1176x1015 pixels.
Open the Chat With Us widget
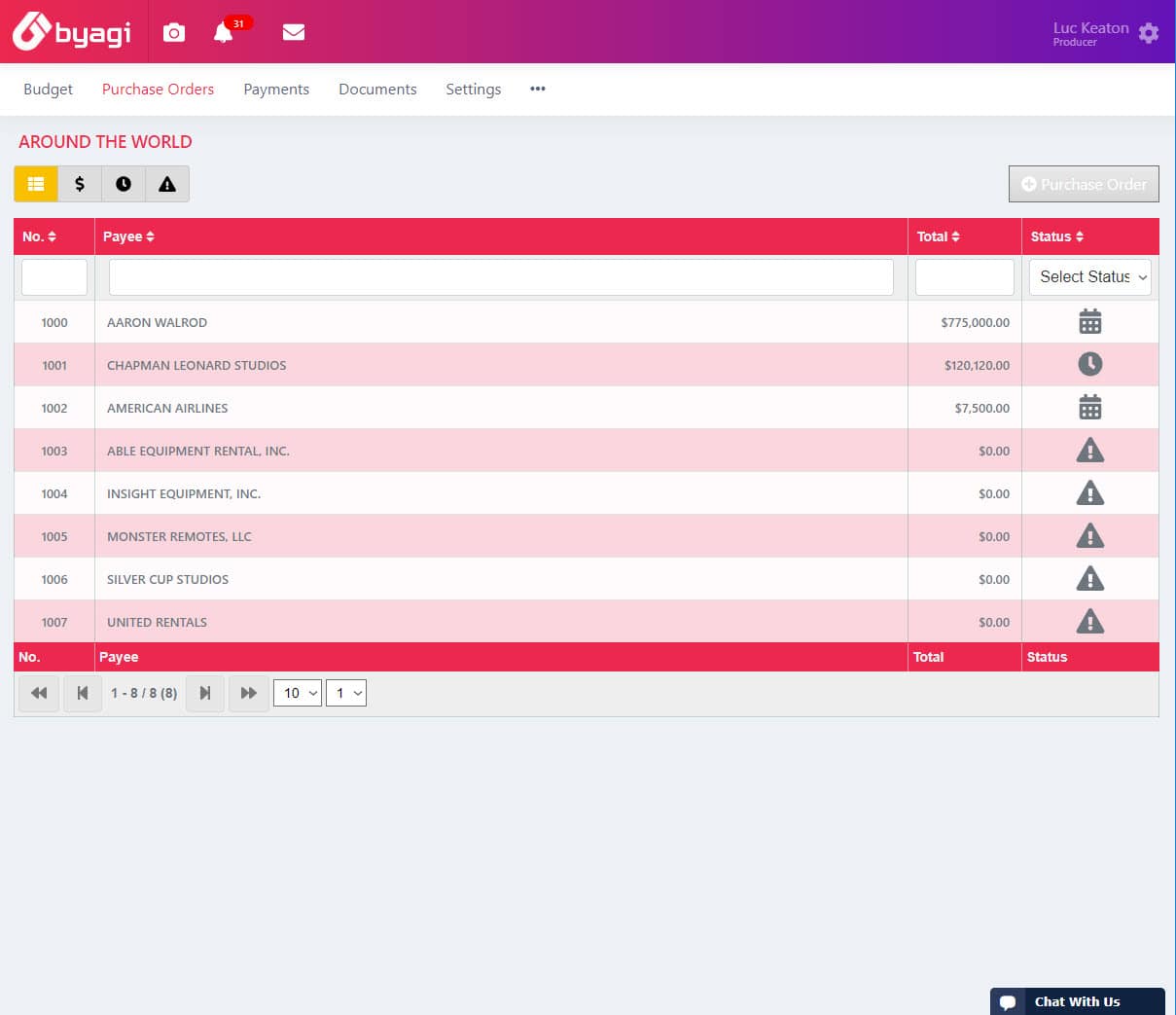[1077, 1001]
